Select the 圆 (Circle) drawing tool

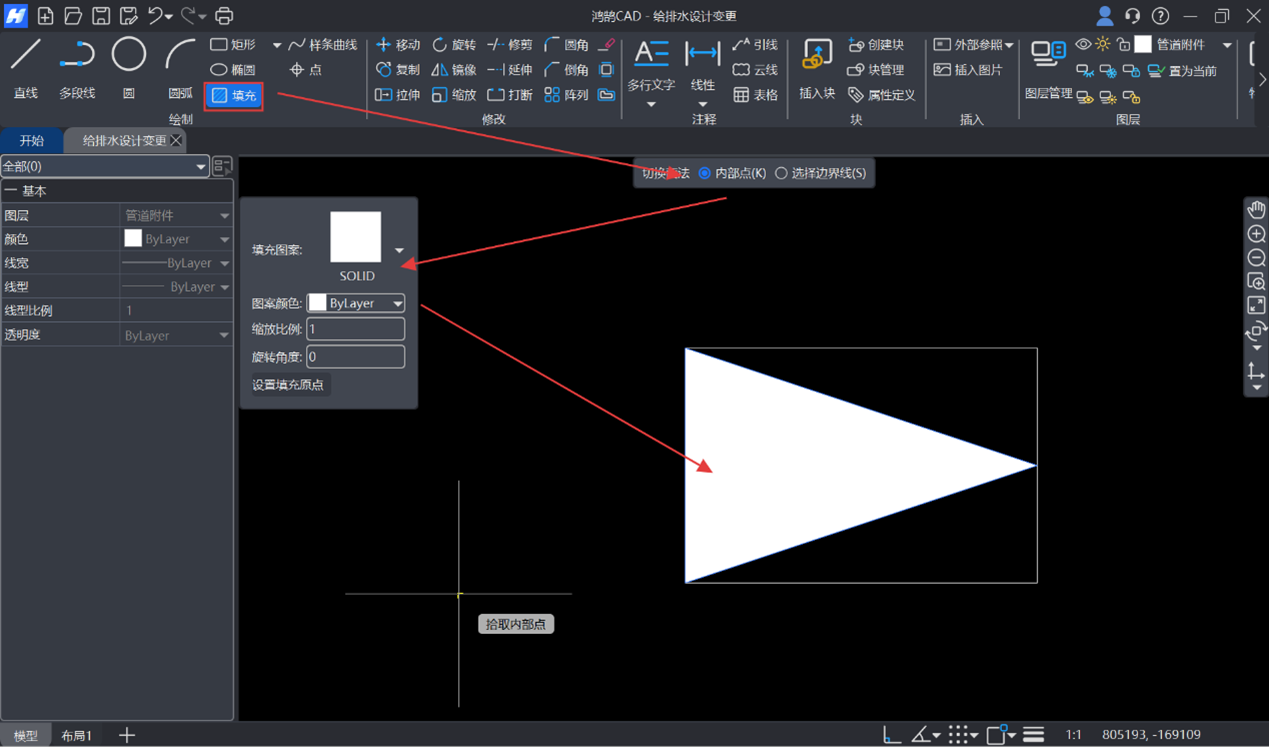128,66
